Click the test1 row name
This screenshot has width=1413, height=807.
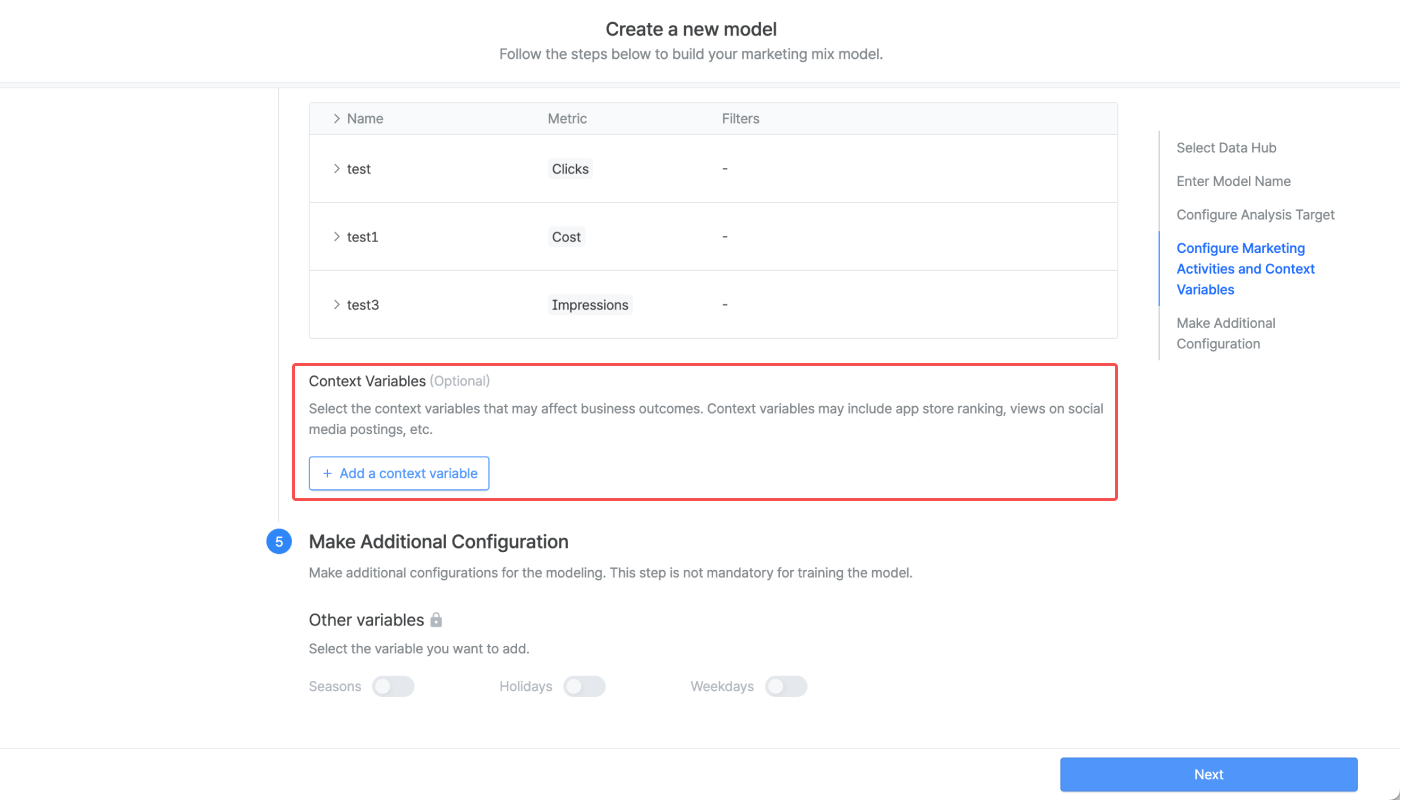pos(363,237)
